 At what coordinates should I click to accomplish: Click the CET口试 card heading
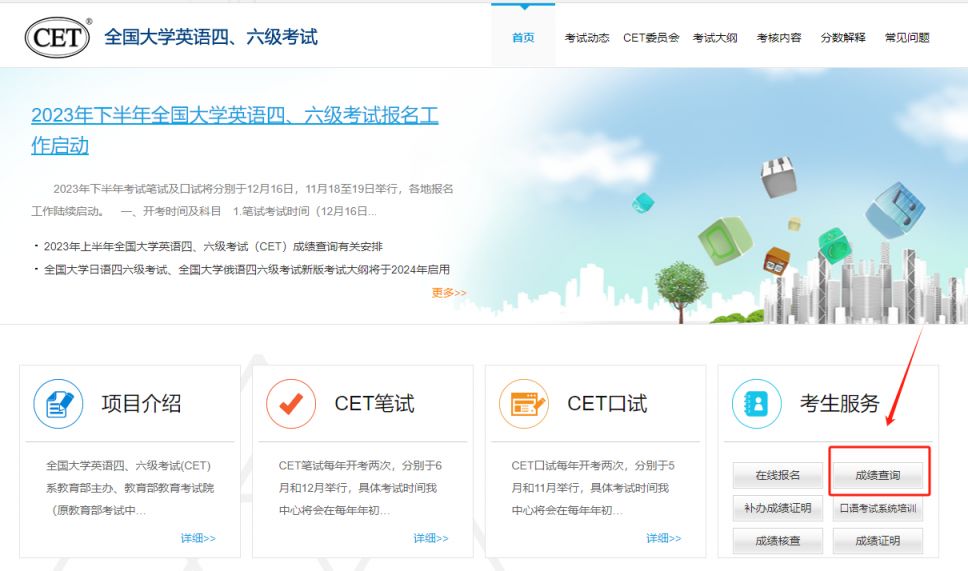pyautogui.click(x=607, y=404)
